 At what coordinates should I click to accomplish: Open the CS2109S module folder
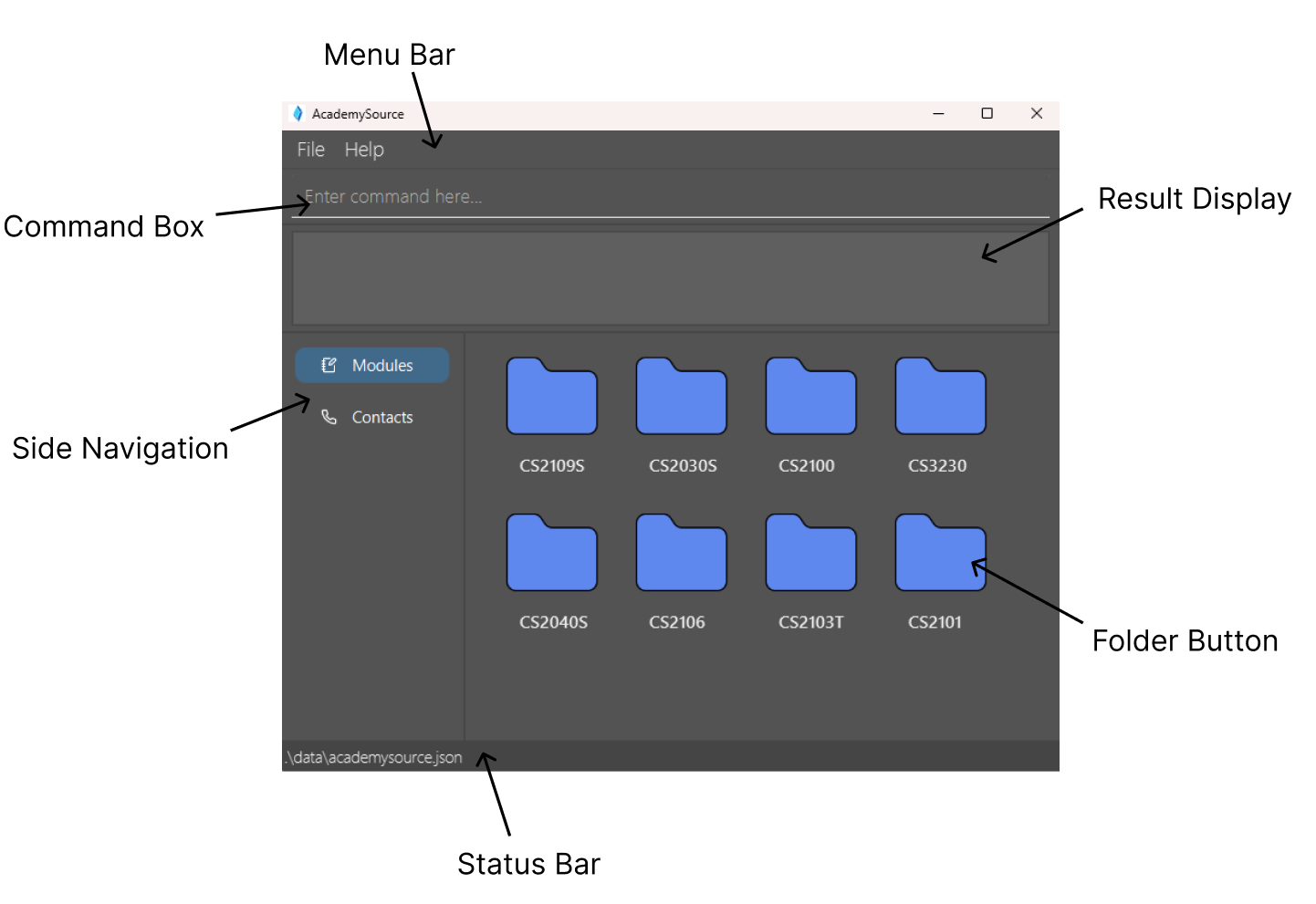(551, 397)
